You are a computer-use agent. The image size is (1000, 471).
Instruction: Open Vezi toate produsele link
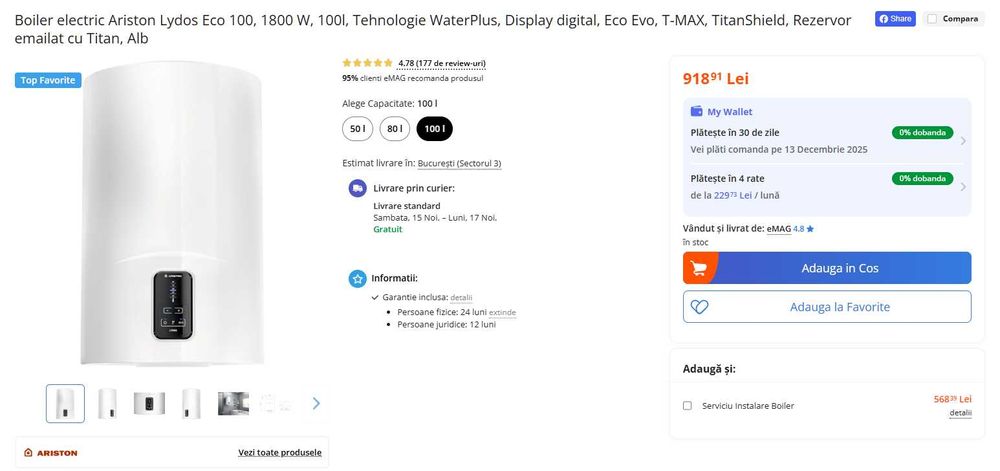pyautogui.click(x=280, y=453)
